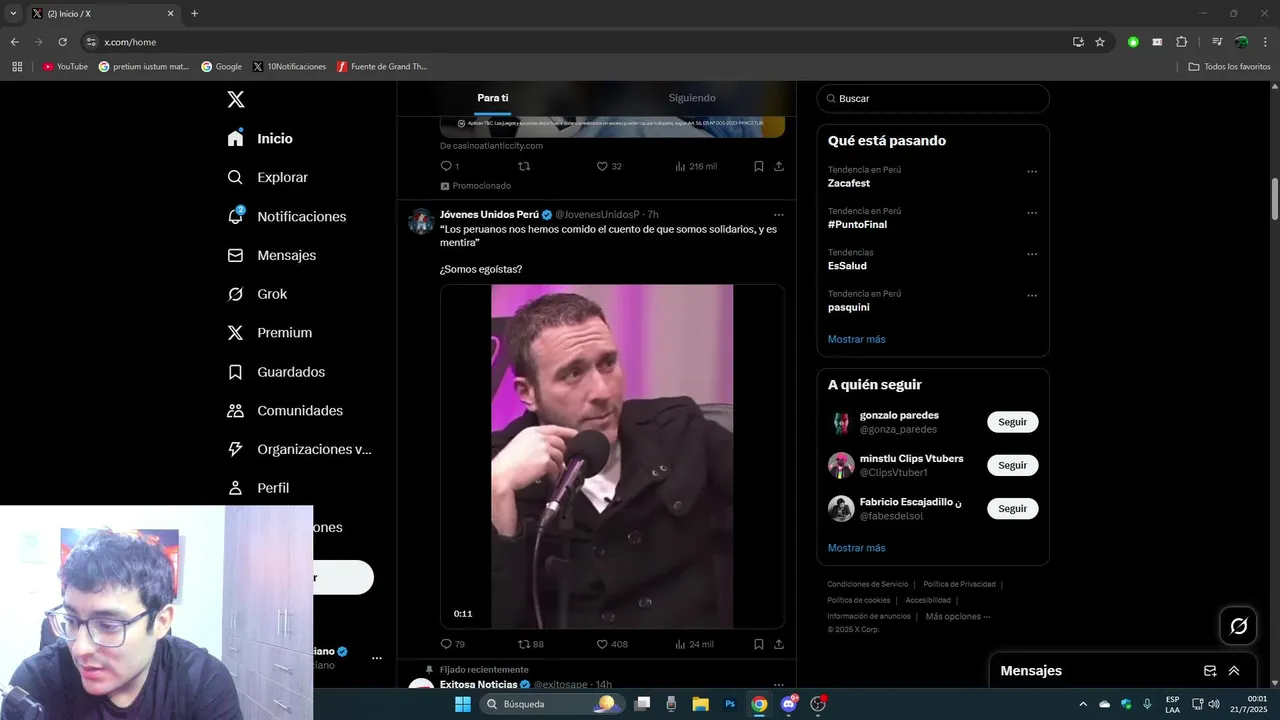Open Grok in the sidebar
Image resolution: width=1280 pixels, height=720 pixels.
click(x=257, y=294)
